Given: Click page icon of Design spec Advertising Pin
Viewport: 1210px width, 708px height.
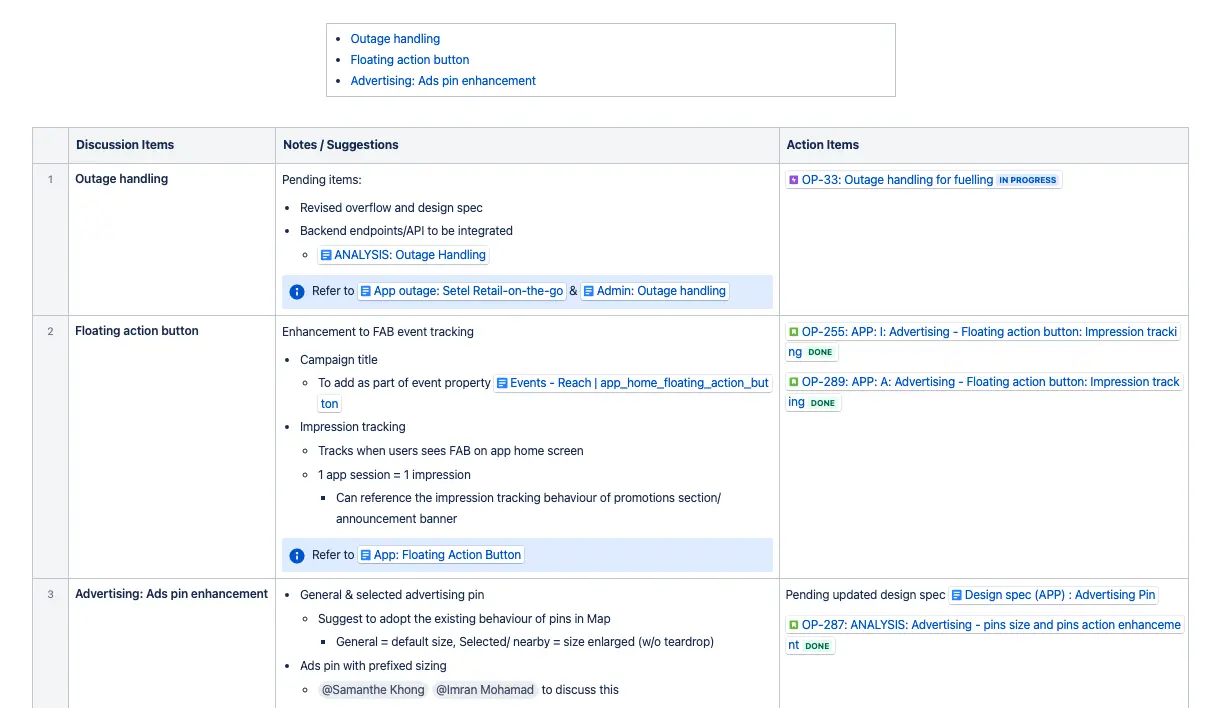Looking at the screenshot, I should [957, 595].
